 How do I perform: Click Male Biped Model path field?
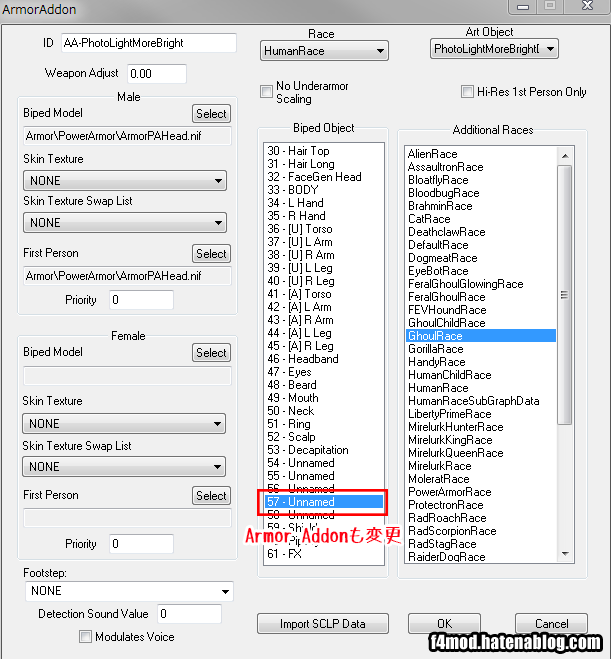pyautogui.click(x=127, y=136)
